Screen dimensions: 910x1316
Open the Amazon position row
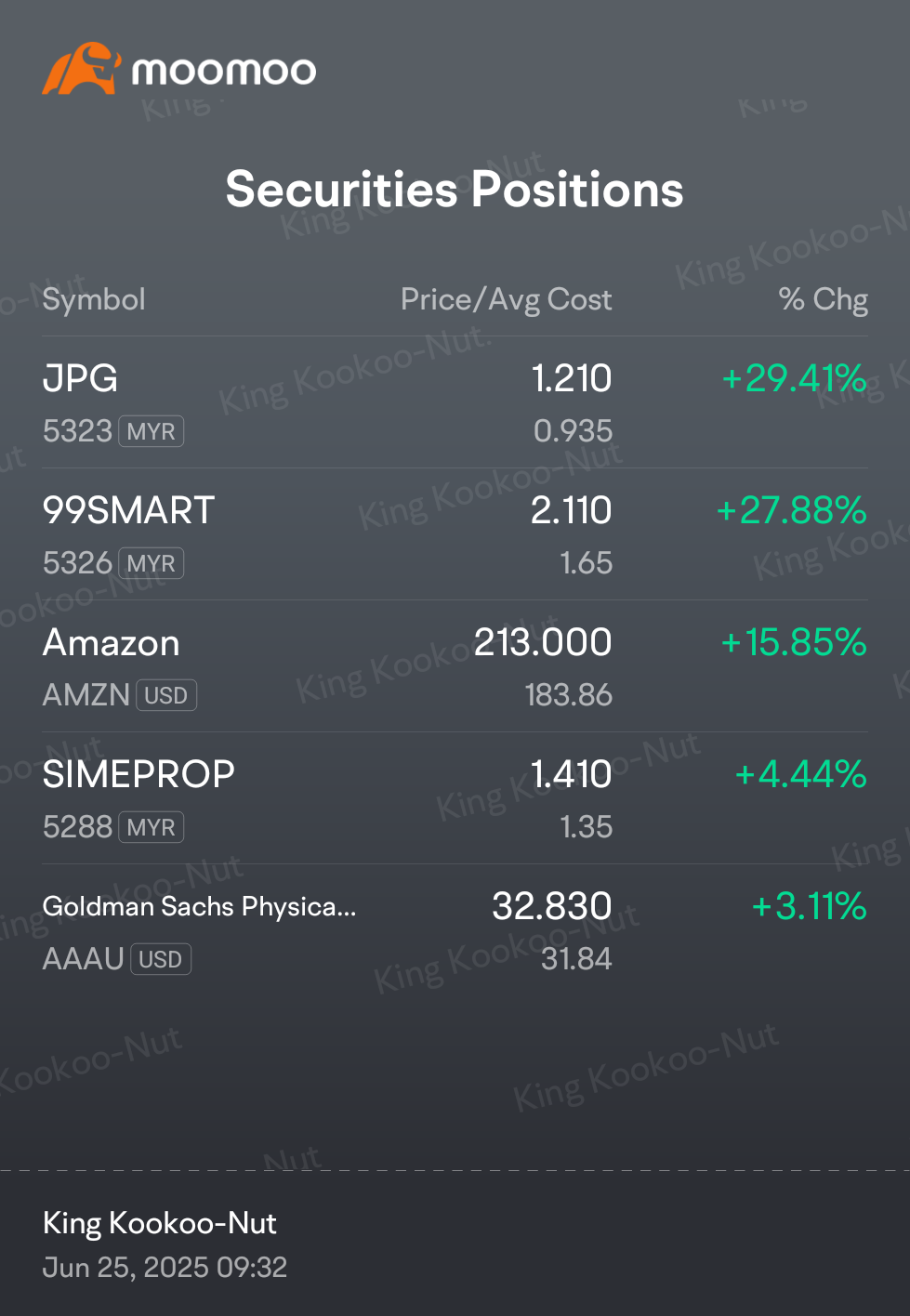click(455, 666)
